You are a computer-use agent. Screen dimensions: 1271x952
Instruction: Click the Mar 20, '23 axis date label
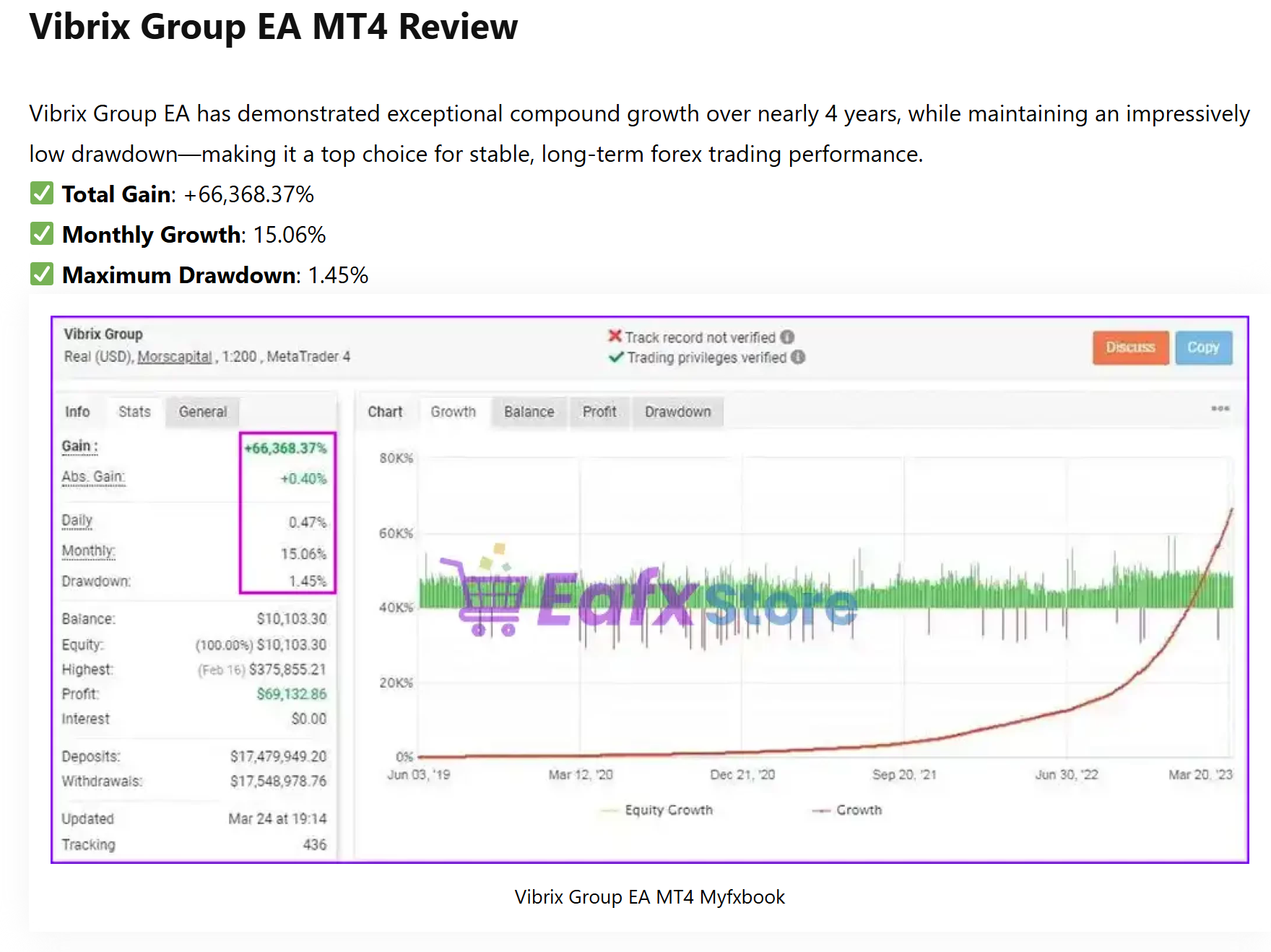click(1200, 775)
